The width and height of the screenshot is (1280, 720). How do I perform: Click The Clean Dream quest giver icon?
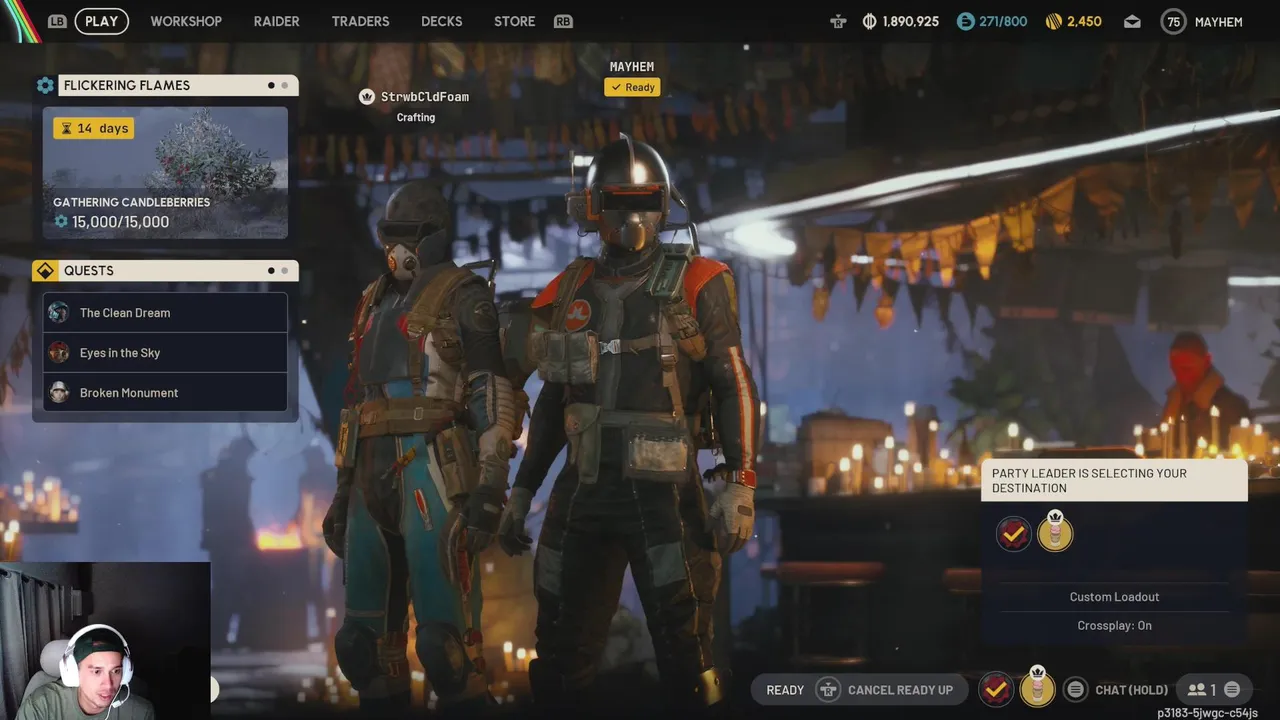coord(59,312)
